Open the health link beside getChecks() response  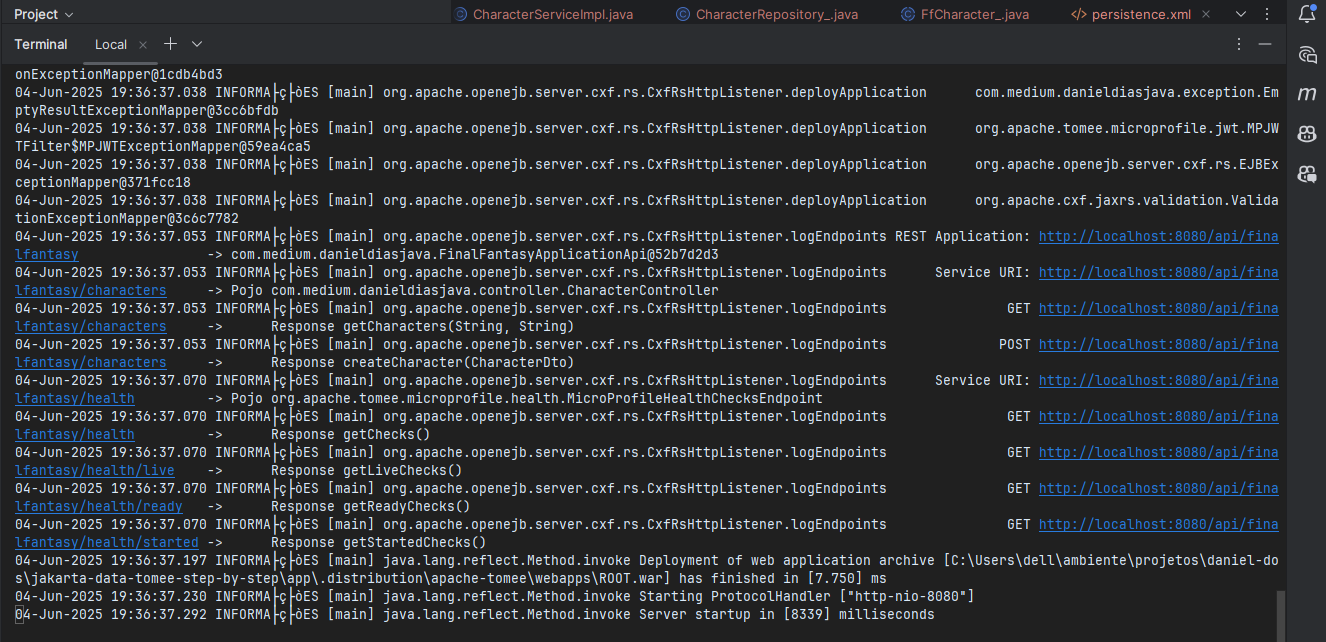point(75,434)
